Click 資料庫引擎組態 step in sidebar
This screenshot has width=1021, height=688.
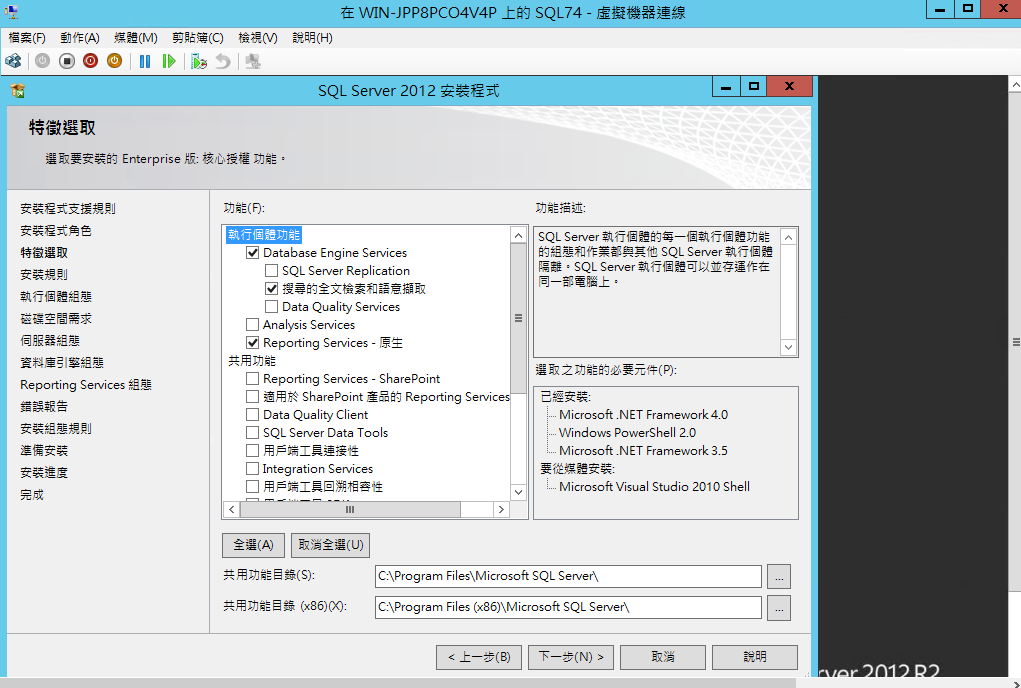[x=62, y=363]
